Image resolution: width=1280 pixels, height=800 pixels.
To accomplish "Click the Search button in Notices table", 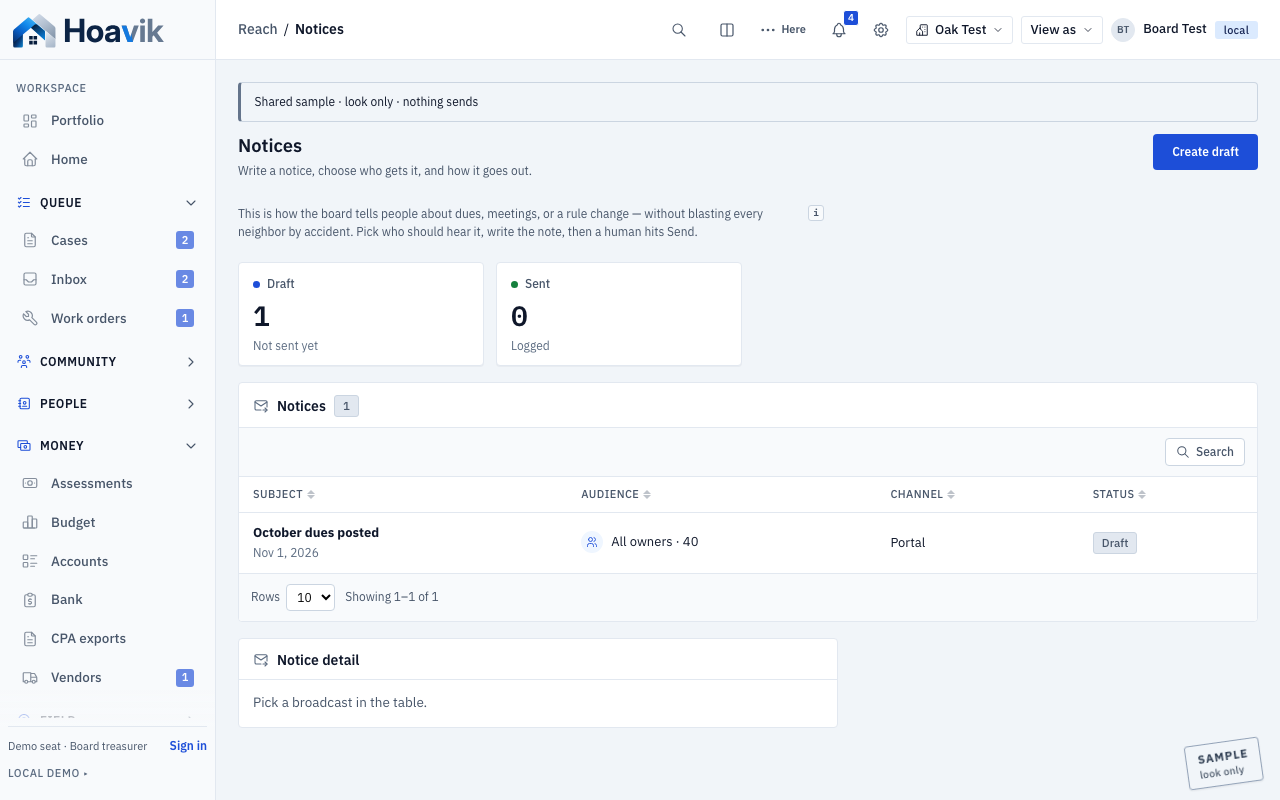I will 1205,452.
